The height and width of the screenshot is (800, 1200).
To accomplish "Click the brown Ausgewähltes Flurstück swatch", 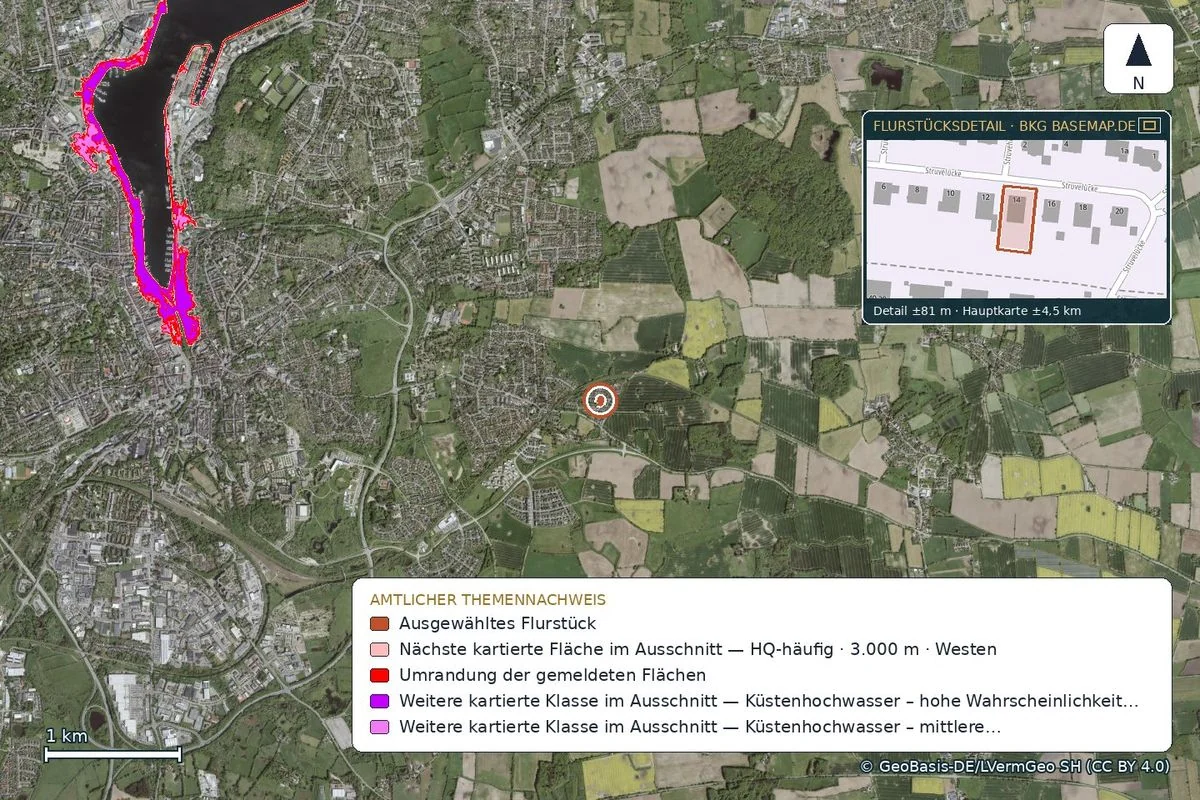I will point(380,623).
